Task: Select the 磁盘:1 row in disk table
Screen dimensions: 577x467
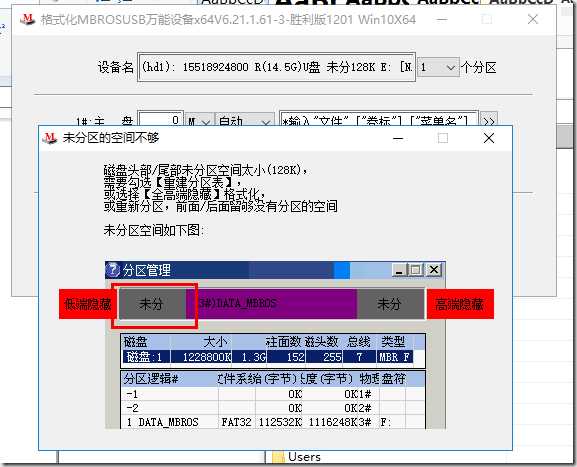Action: click(268, 357)
